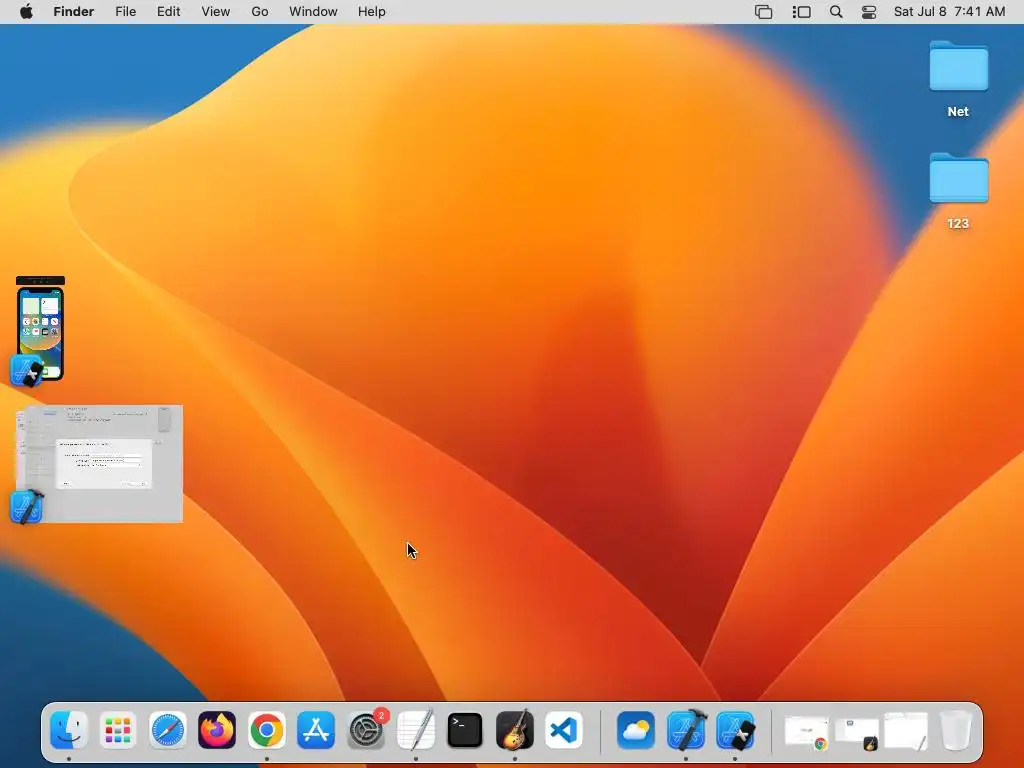Launch Safari from the Dock
1024x768 pixels.
(x=168, y=730)
